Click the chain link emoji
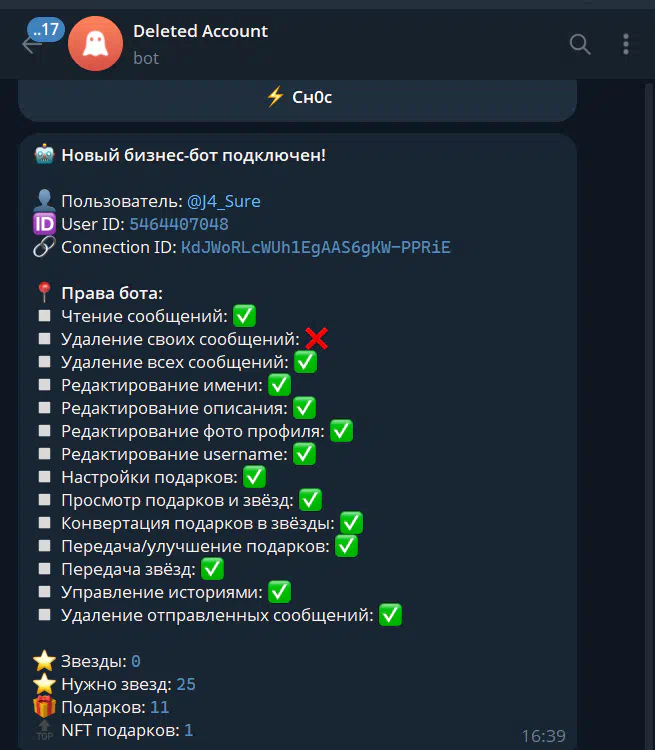655x750 pixels. click(44, 247)
